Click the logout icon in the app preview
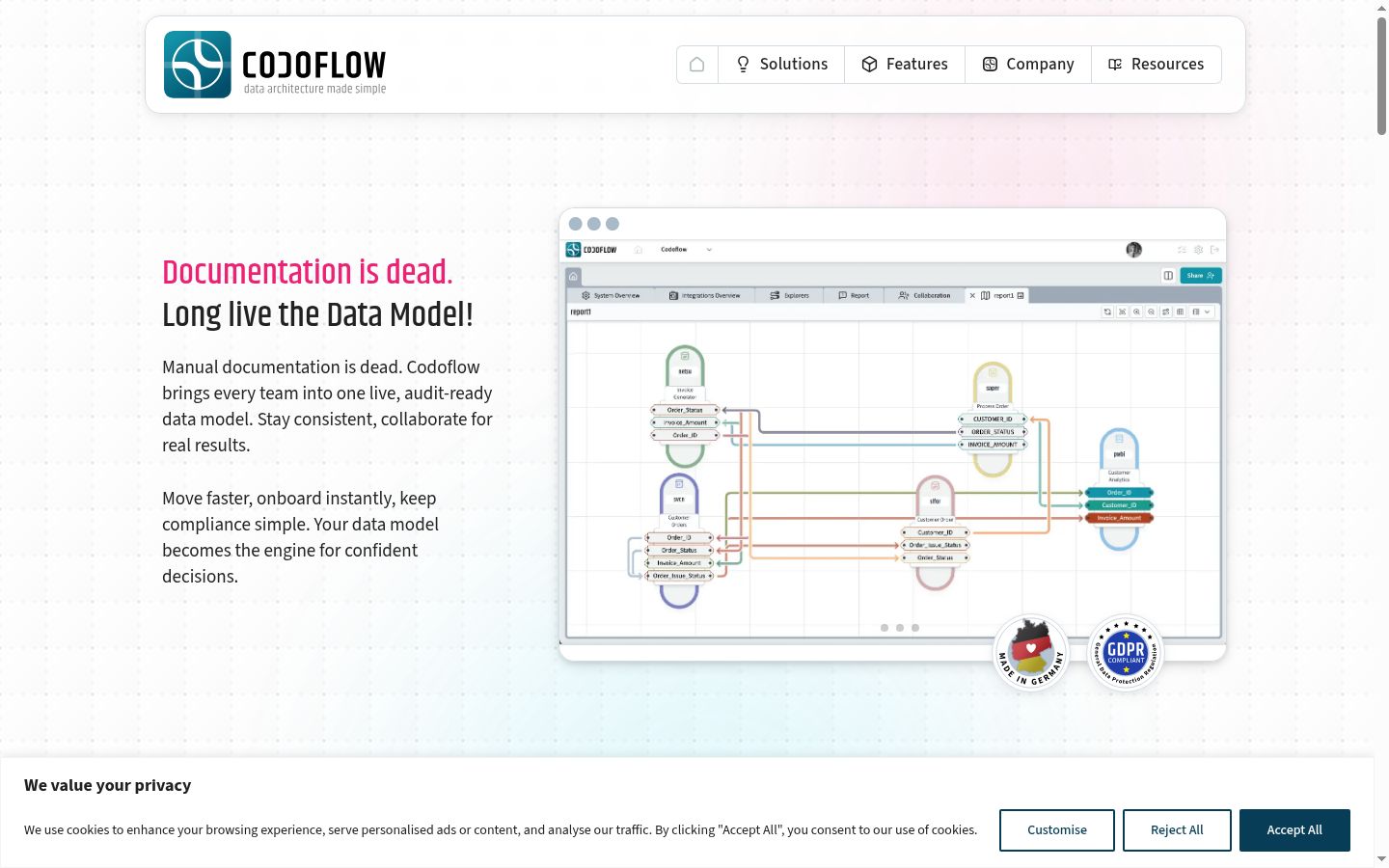 [x=1214, y=250]
